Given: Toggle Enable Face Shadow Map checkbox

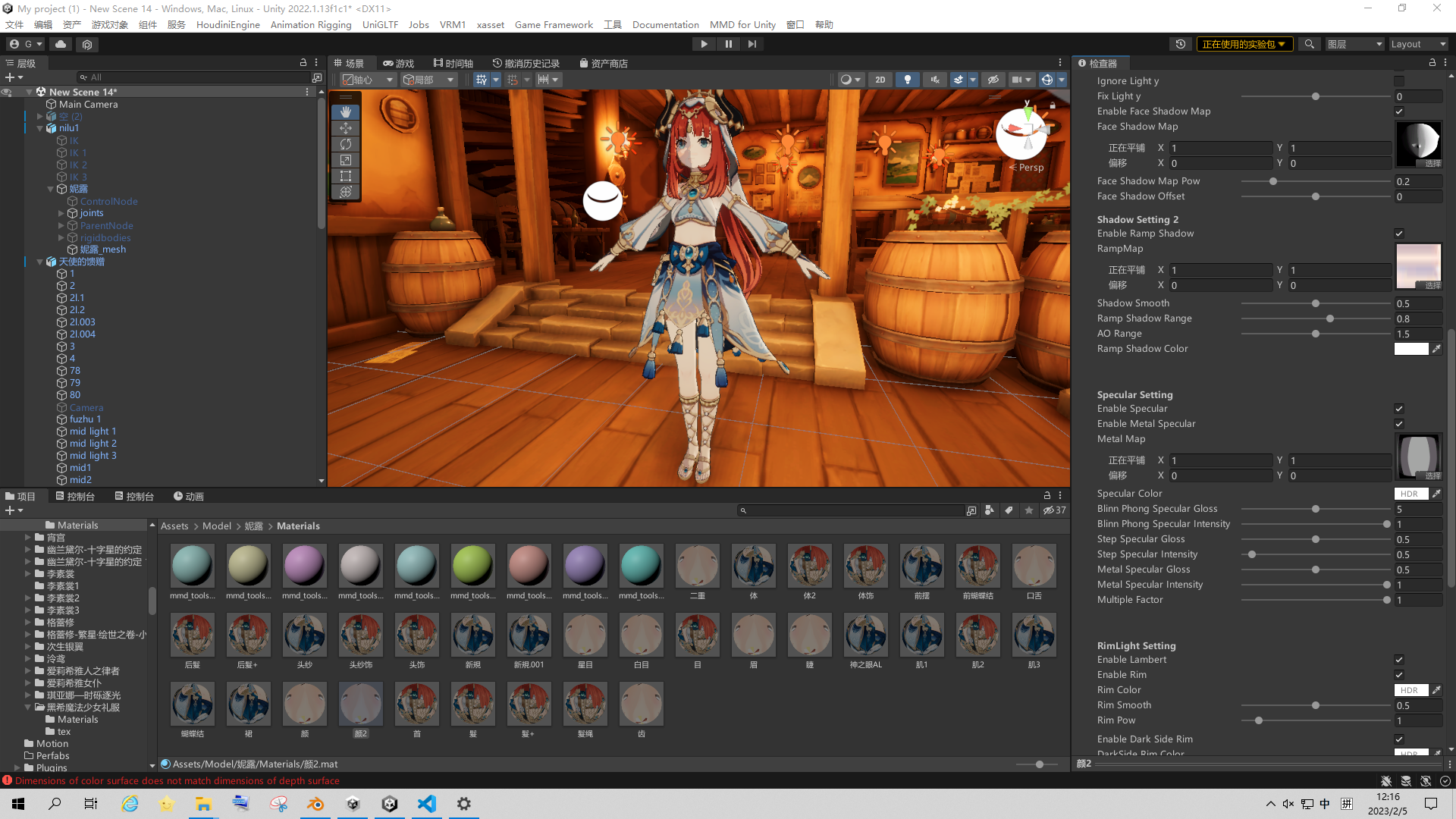Looking at the screenshot, I should [1399, 111].
